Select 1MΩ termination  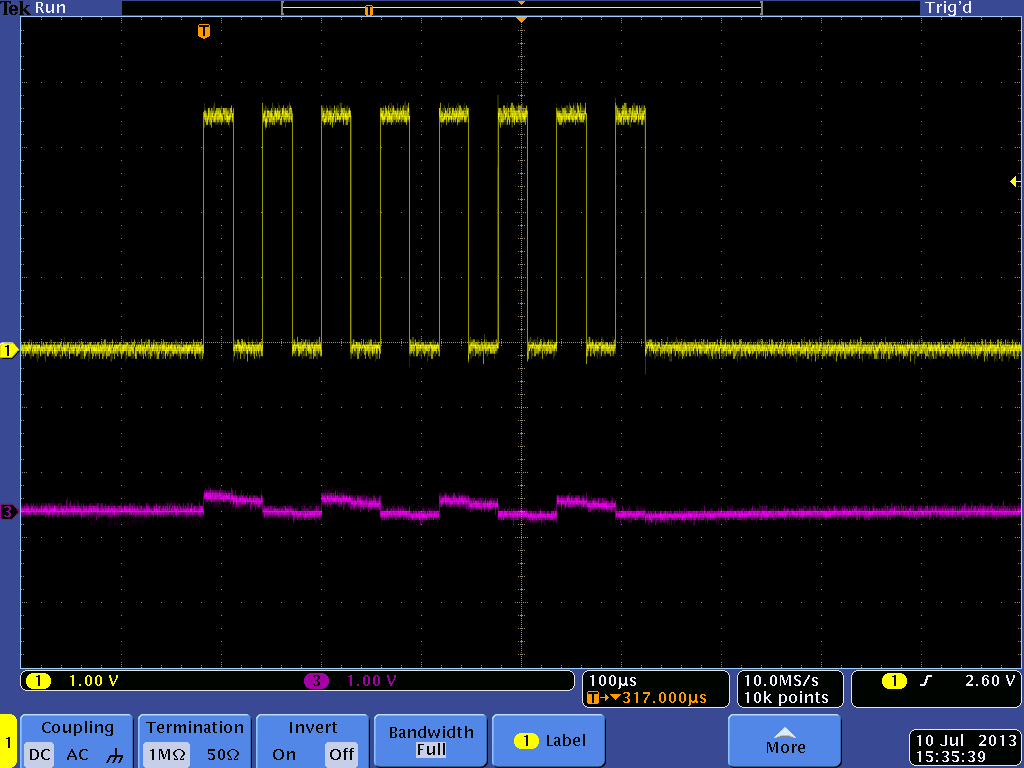(x=166, y=755)
